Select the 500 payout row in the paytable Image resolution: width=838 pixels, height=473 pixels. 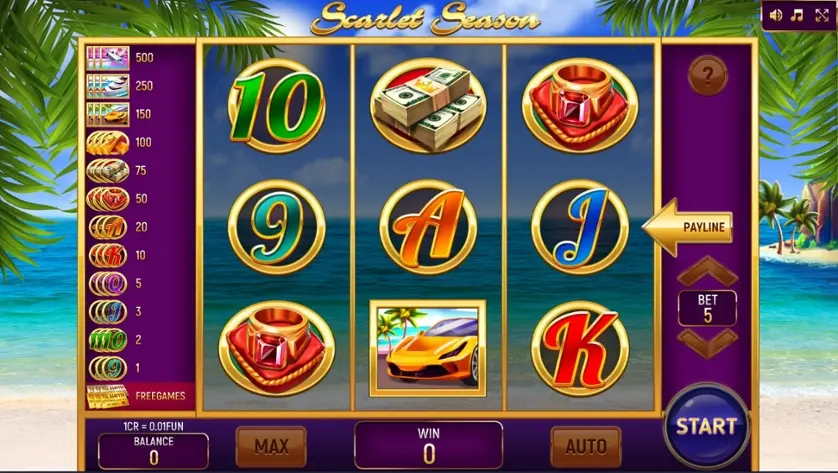tap(139, 58)
